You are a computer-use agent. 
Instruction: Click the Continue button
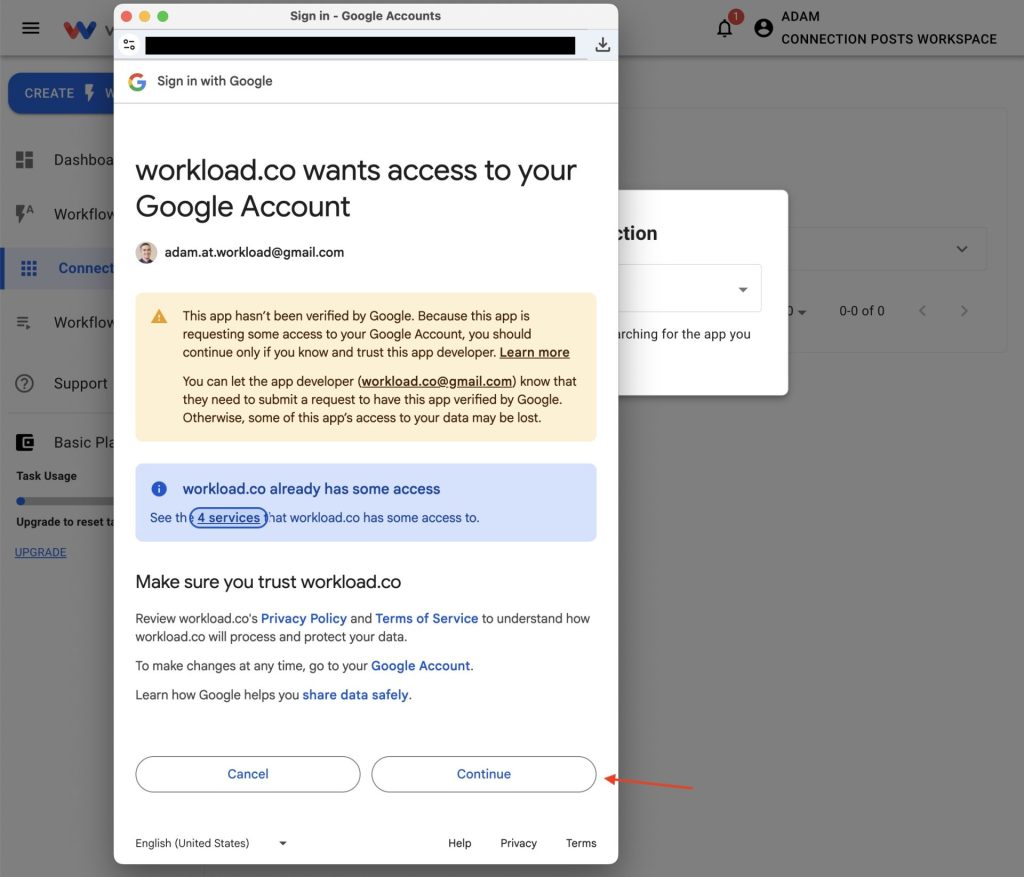tap(483, 774)
